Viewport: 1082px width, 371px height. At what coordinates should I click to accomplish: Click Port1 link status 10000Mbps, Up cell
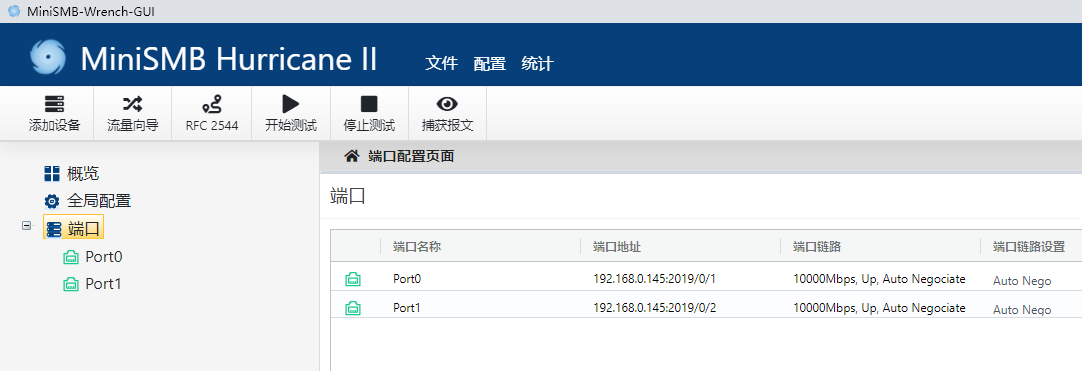click(879, 308)
